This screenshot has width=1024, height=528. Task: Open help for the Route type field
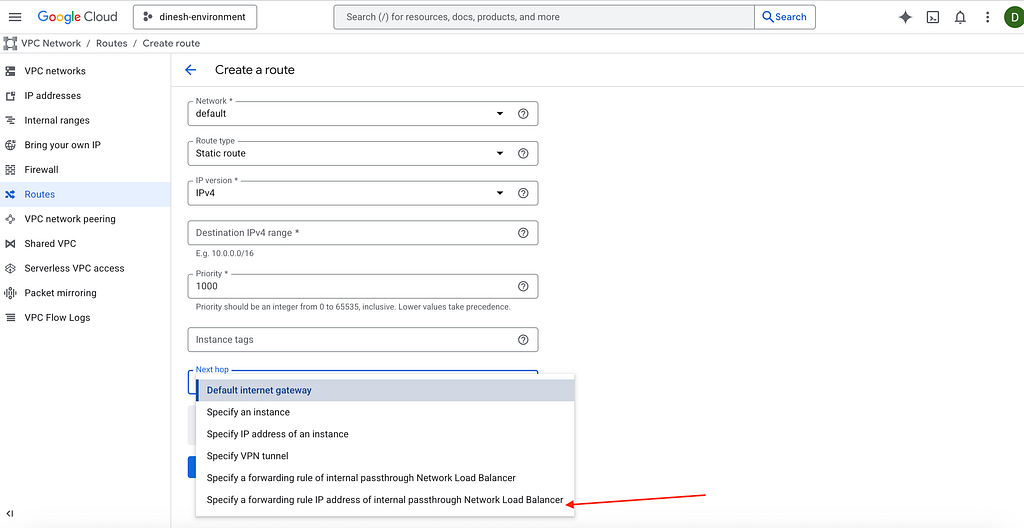(x=522, y=154)
